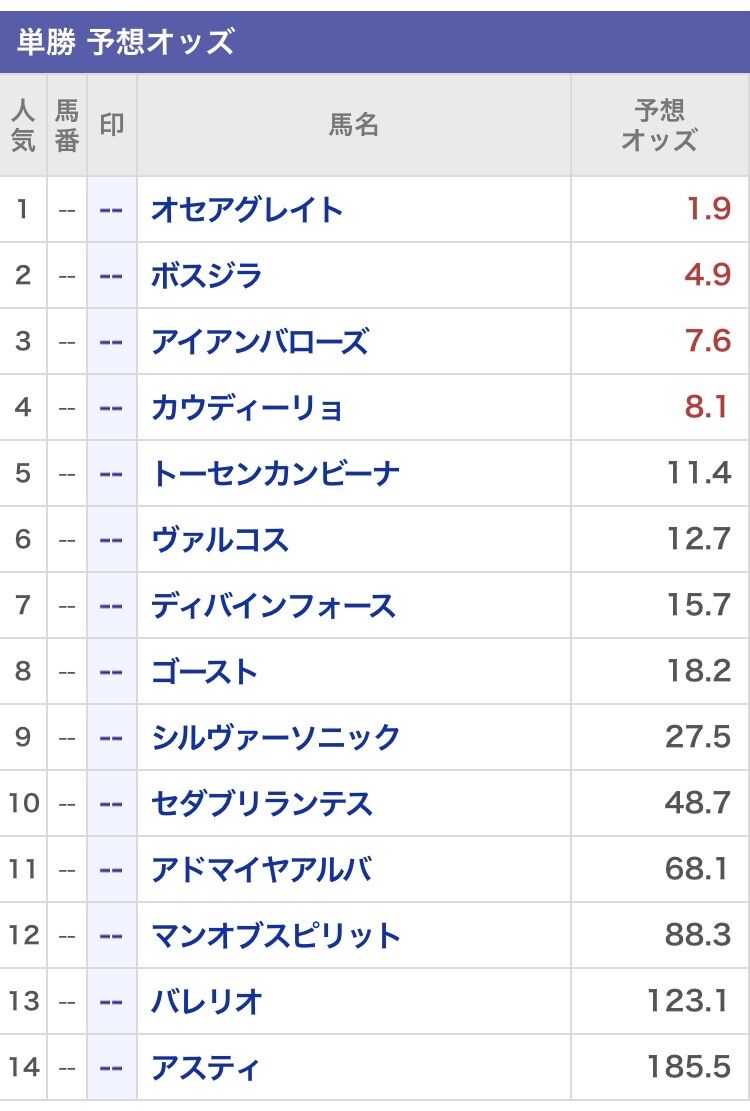Image resolution: width=750 pixels, height=1111 pixels.
Task: Open バレリオ horse page
Action: [206, 1001]
